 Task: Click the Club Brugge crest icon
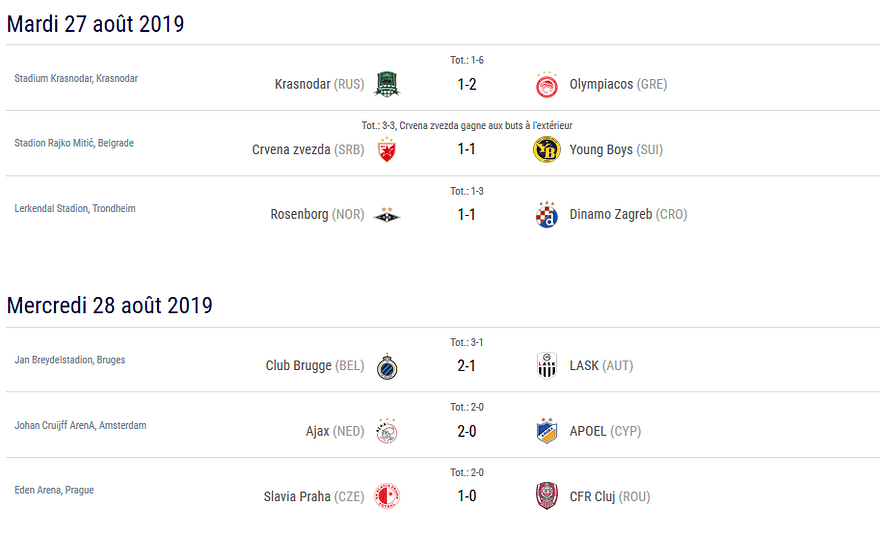pos(386,366)
